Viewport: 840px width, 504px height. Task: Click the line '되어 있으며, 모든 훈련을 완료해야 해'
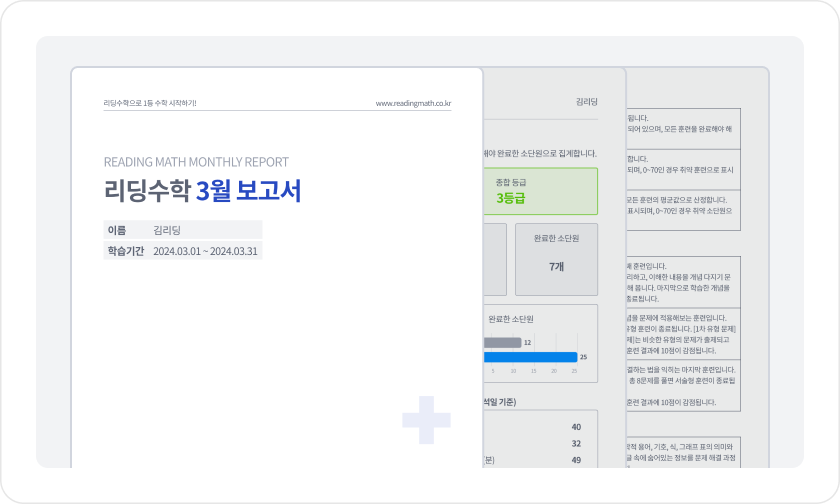click(x=680, y=129)
